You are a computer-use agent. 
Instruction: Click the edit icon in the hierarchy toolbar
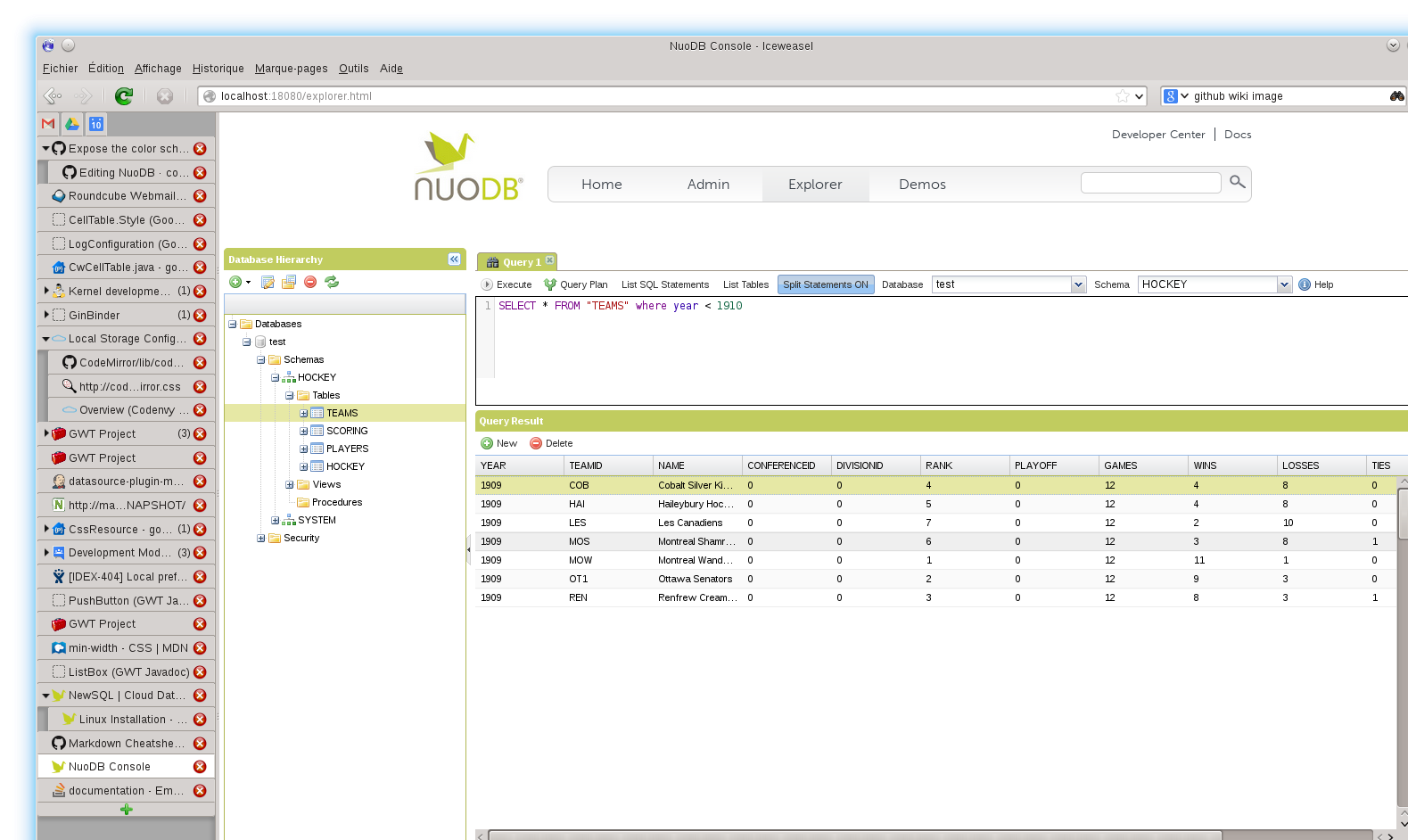coord(268,282)
